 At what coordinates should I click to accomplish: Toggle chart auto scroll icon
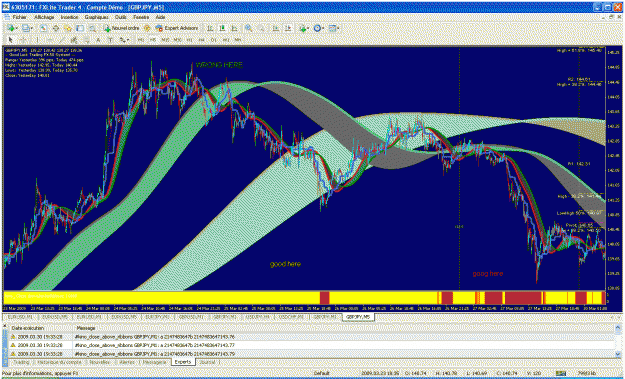(x=275, y=28)
